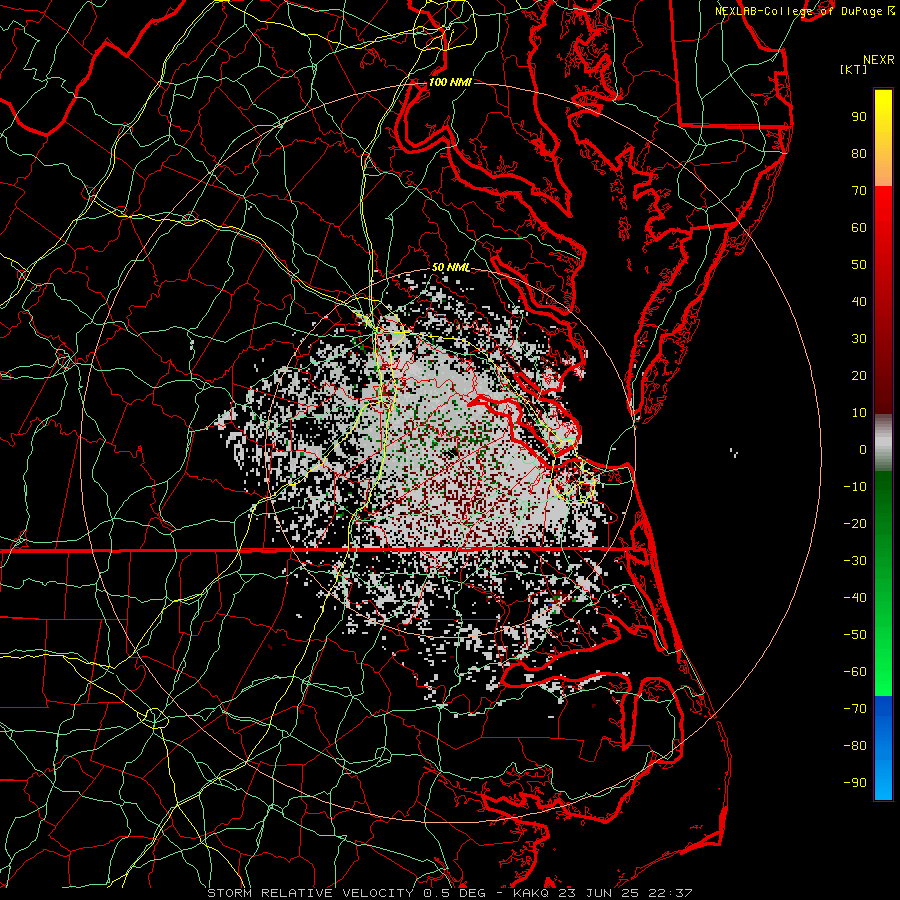Click the NEXLAB-College of DuPage credit text

pos(800,11)
